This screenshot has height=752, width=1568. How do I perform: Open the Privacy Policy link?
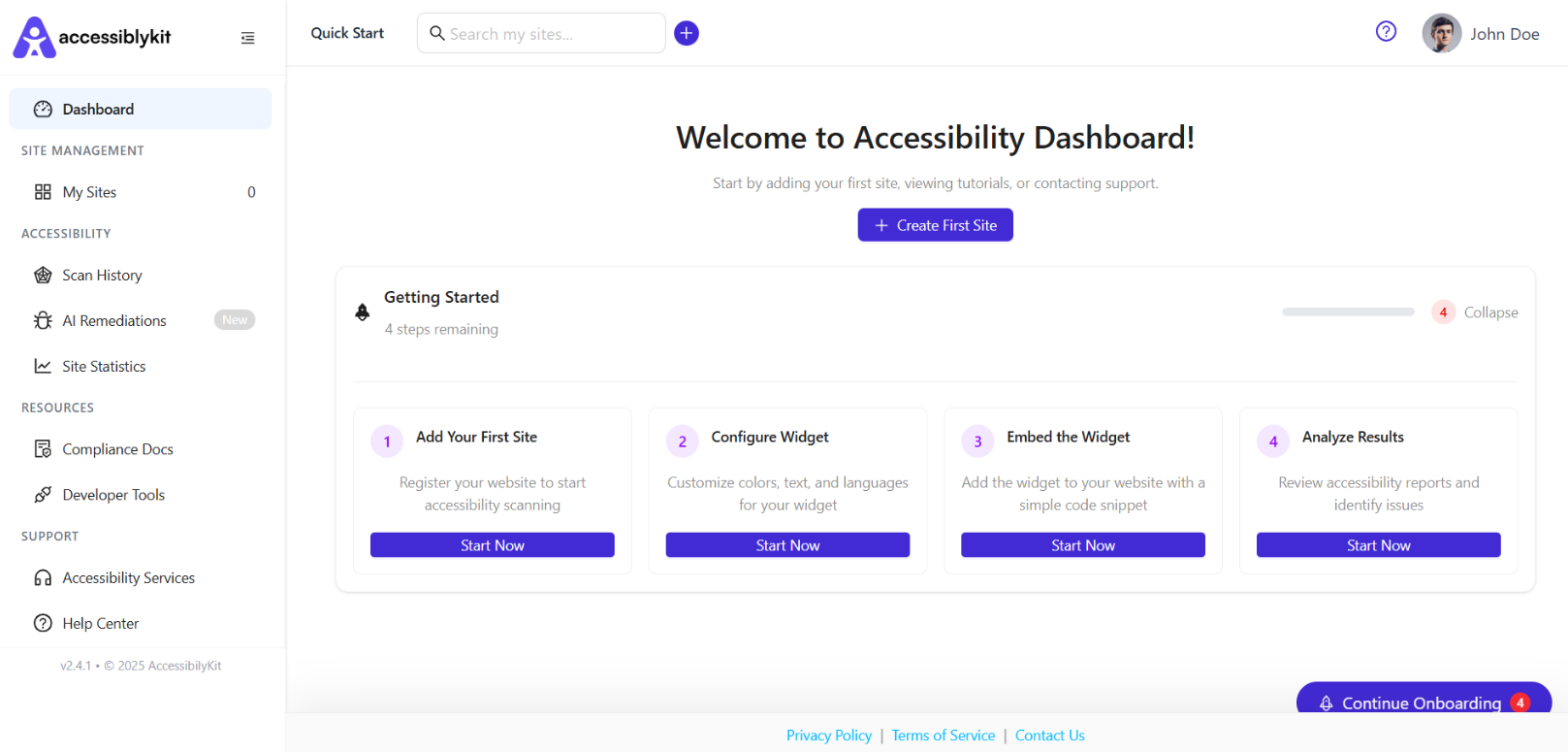pos(829,736)
